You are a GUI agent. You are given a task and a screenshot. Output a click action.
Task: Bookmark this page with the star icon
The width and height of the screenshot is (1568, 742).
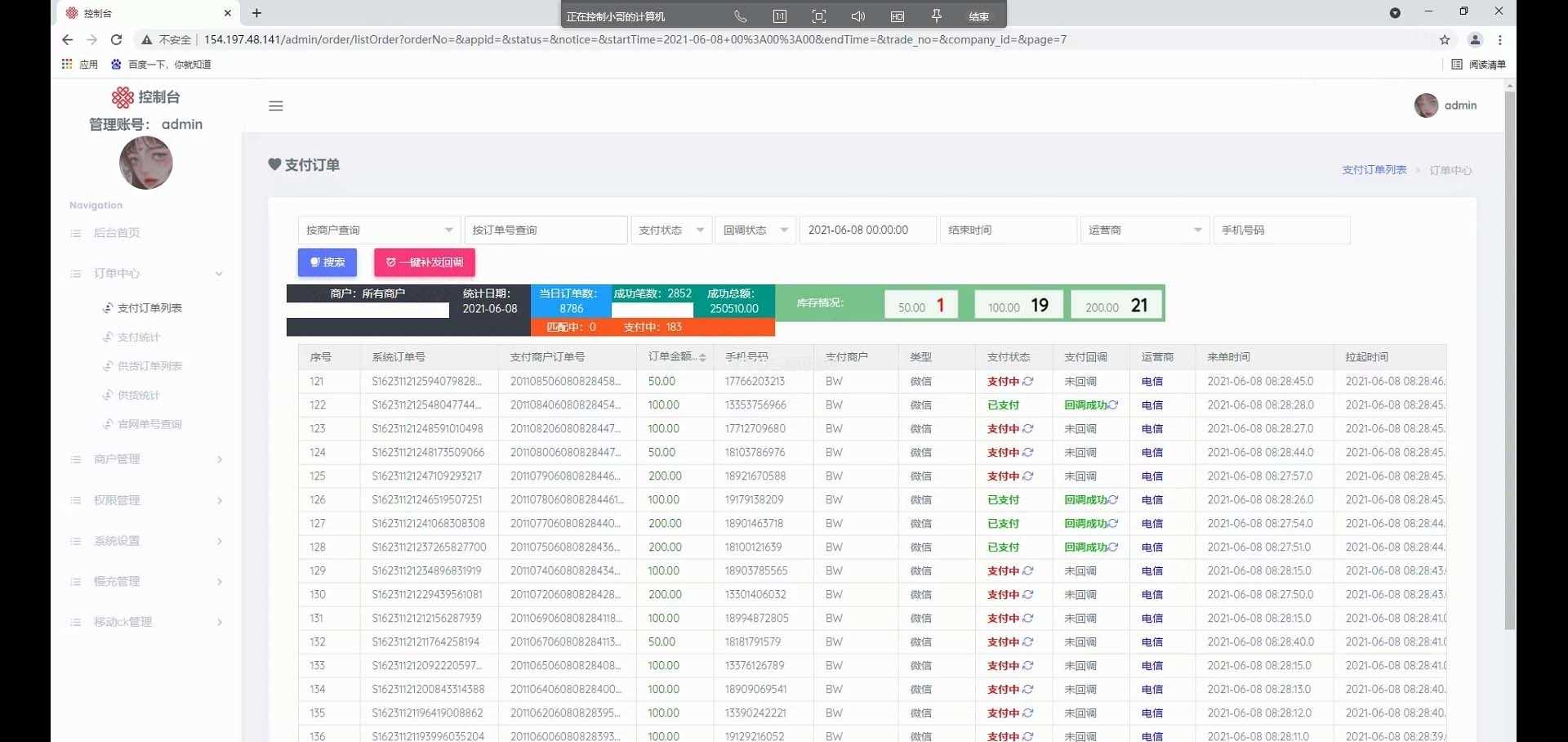[x=1445, y=39]
